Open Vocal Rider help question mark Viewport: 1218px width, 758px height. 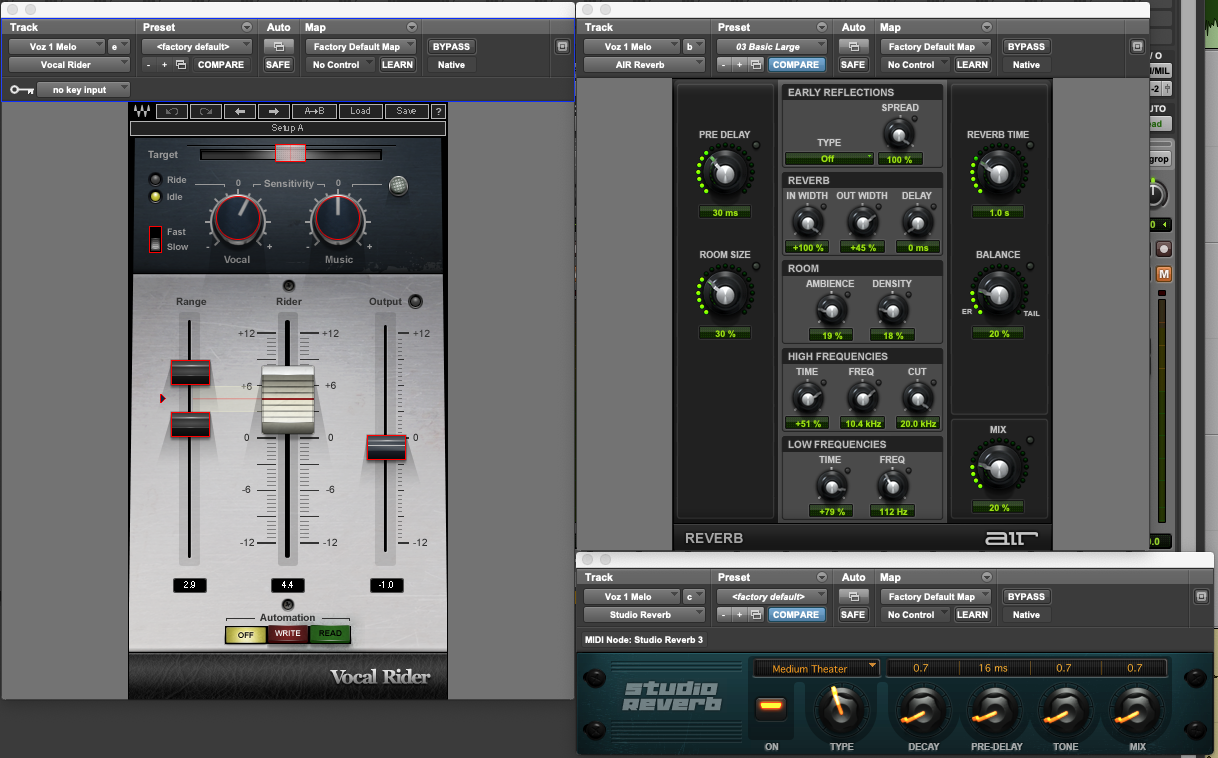tap(438, 111)
